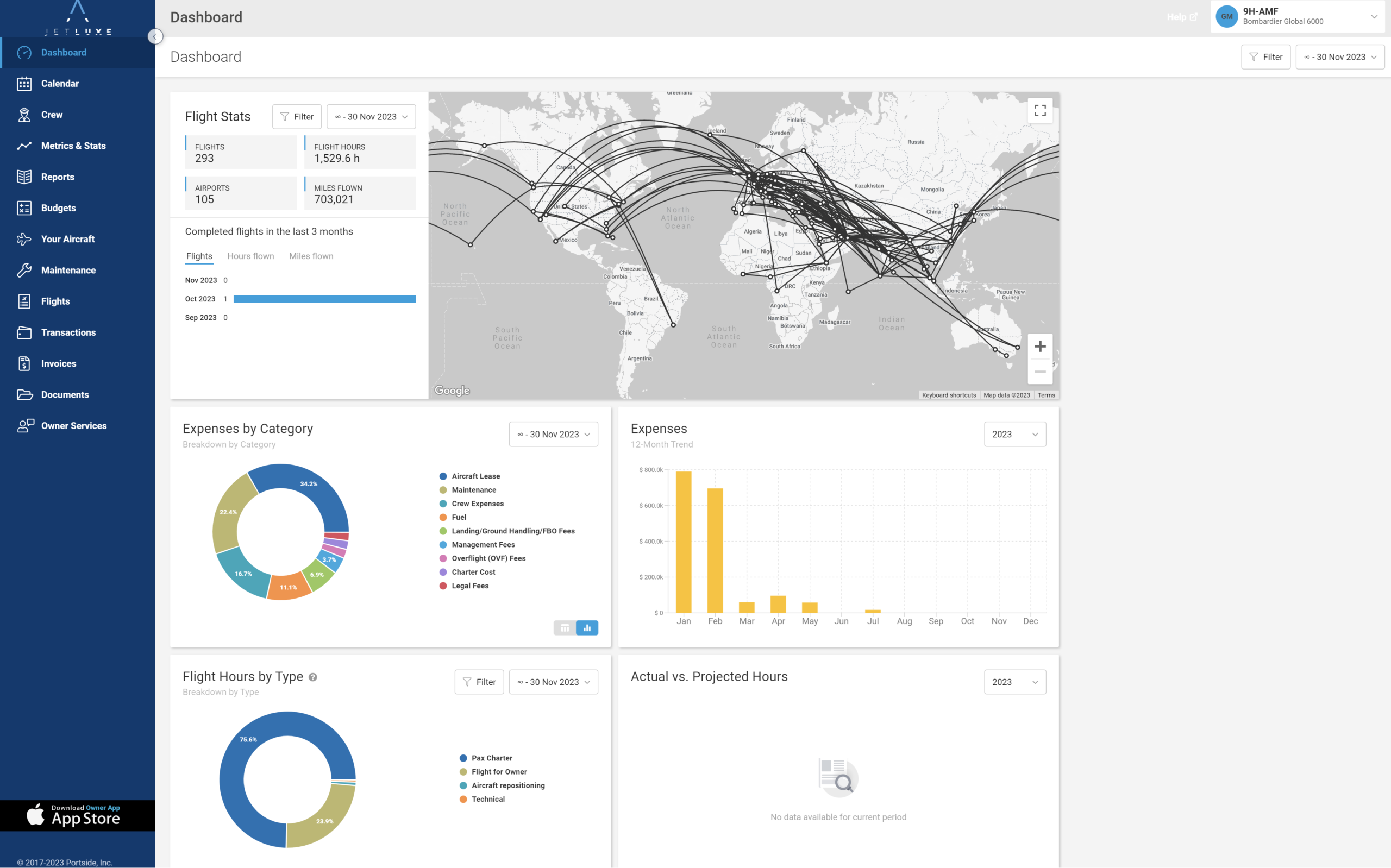Open the Help link in header
Screen dimensions: 1391x868
tap(1181, 17)
